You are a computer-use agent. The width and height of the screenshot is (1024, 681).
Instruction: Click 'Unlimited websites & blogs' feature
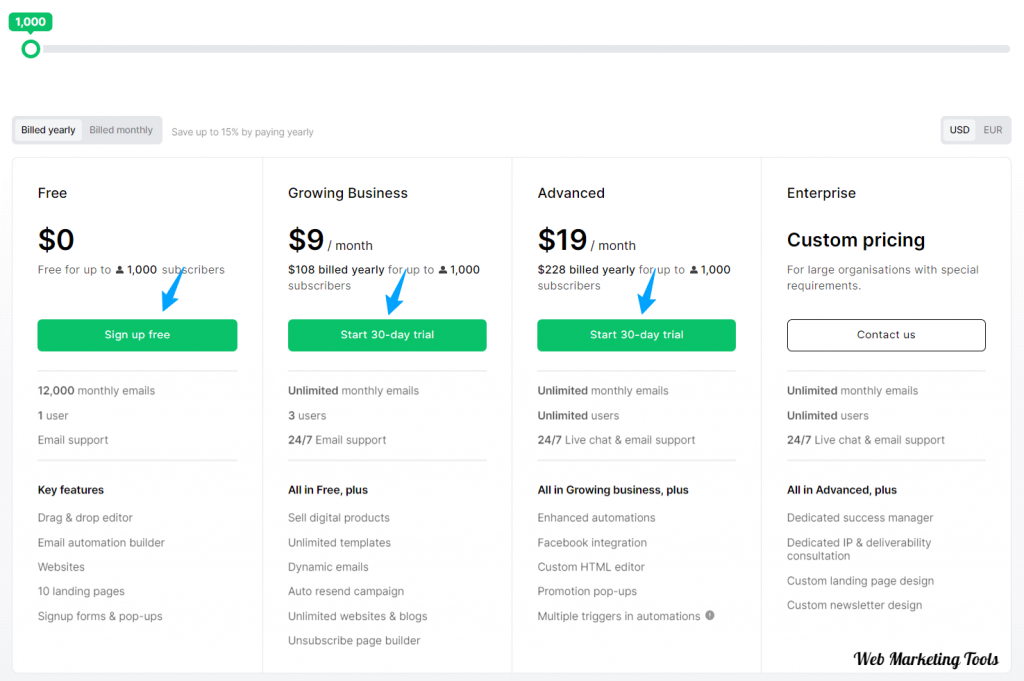pyautogui.click(x=358, y=616)
